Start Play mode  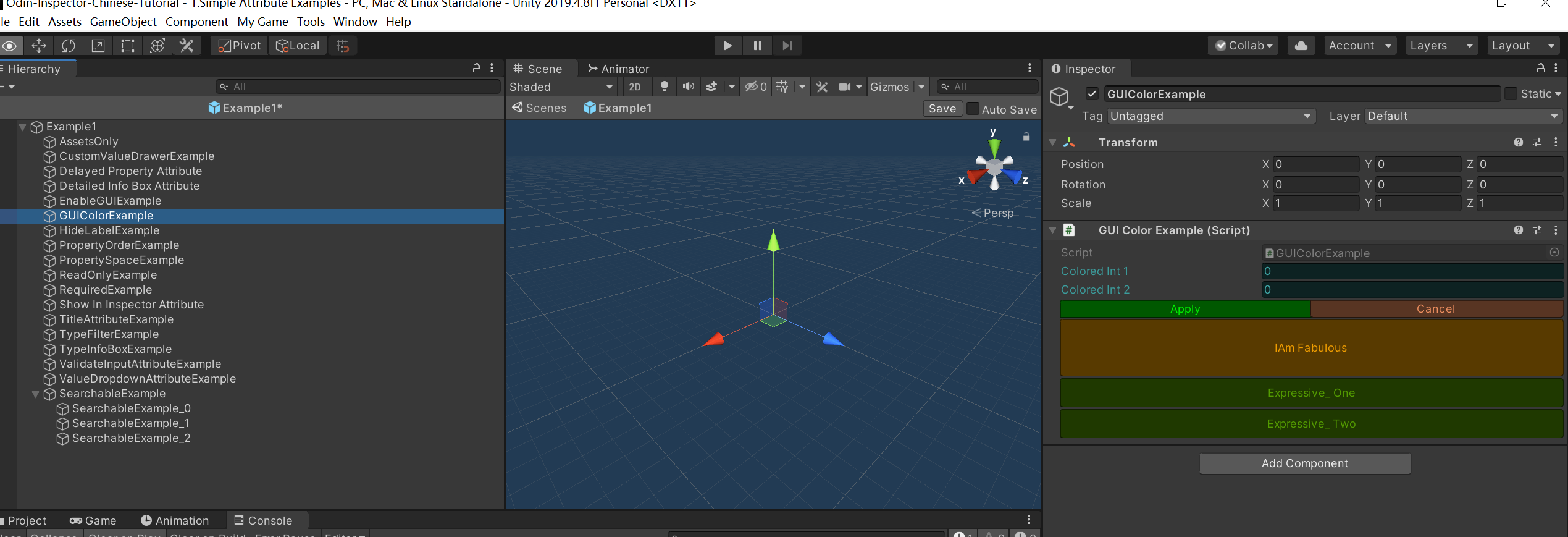tap(728, 46)
